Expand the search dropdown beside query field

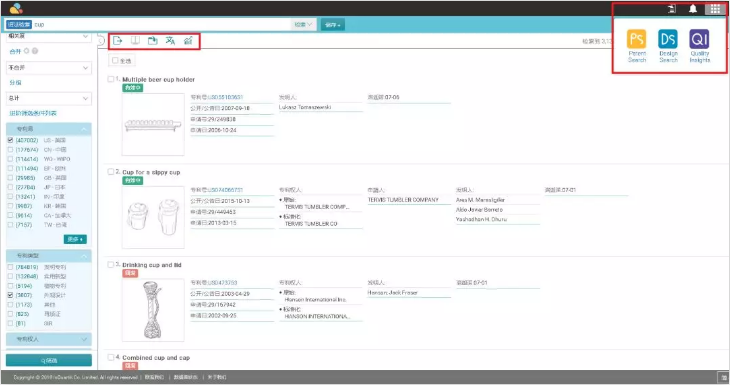(x=304, y=25)
